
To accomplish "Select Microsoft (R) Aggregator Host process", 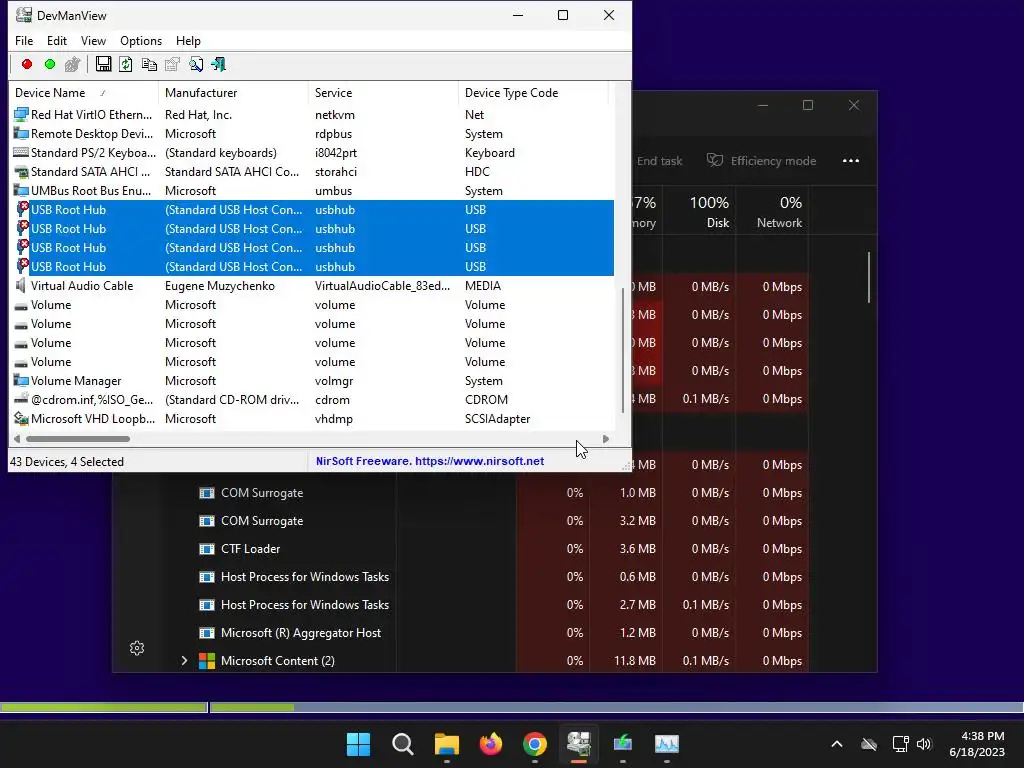I will coord(301,633).
